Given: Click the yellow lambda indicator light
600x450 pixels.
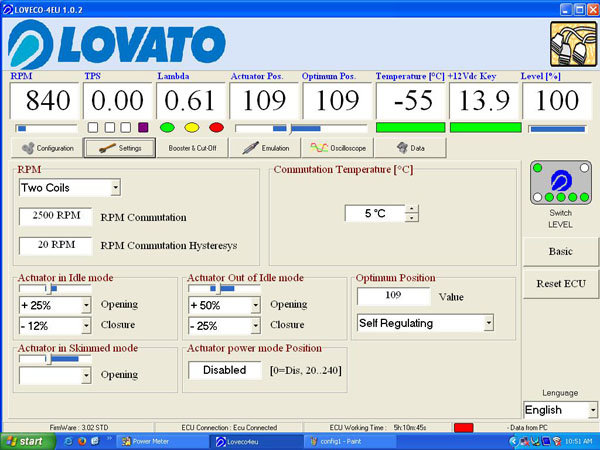Looking at the screenshot, I should click(x=192, y=127).
